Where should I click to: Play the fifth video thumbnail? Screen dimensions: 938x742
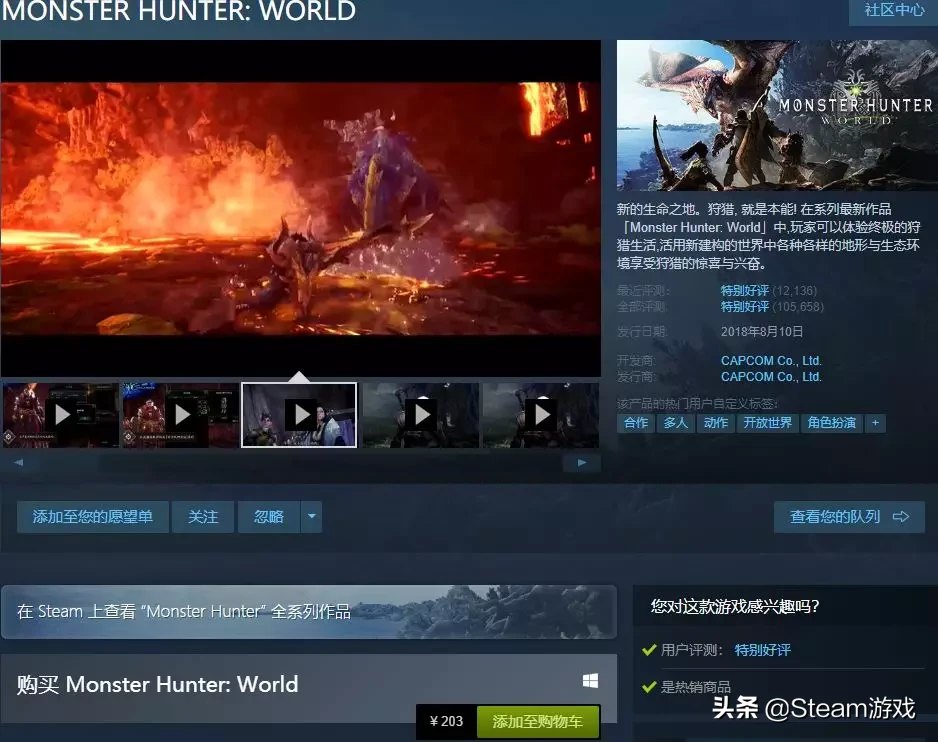541,415
